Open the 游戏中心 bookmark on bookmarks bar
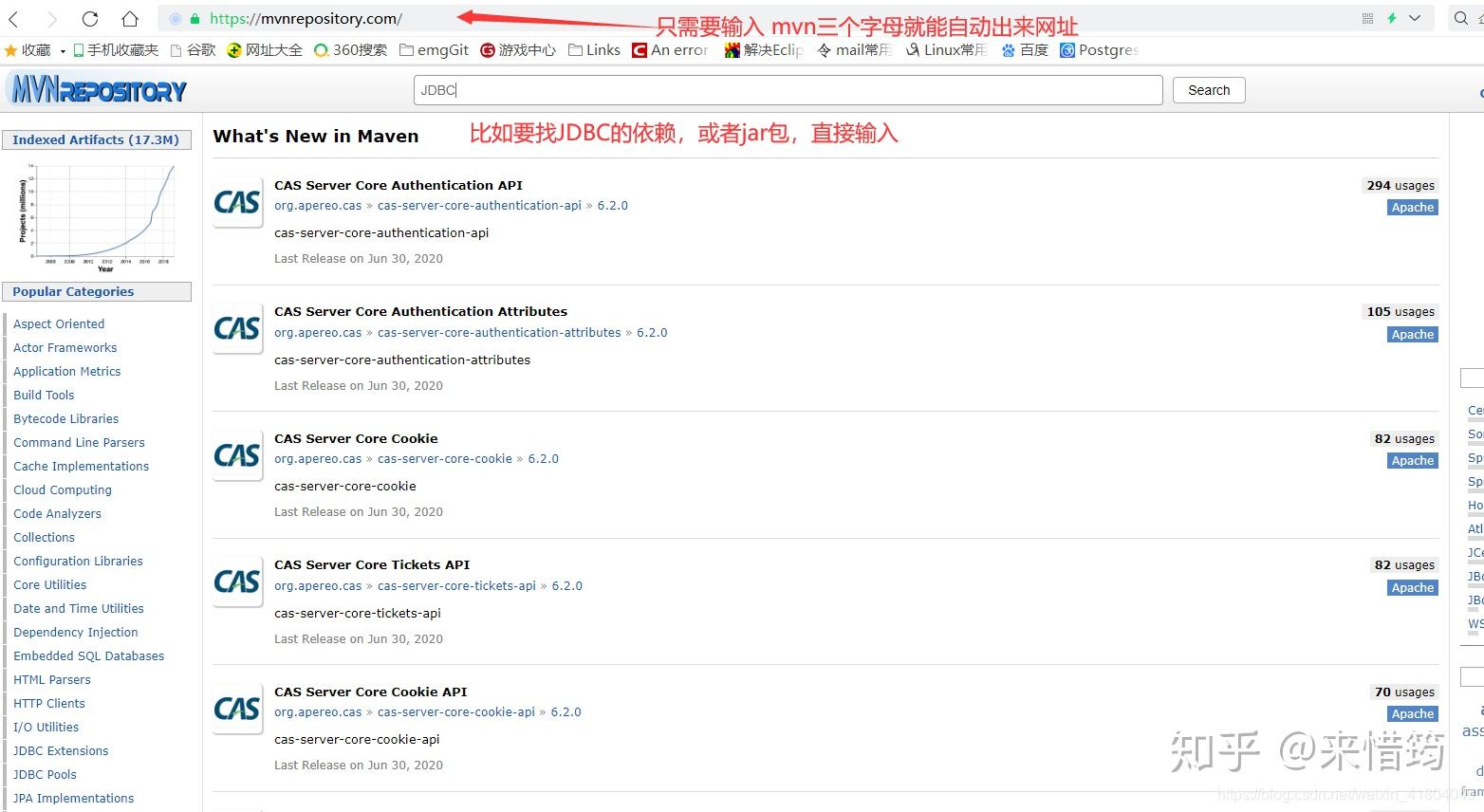 (515, 49)
